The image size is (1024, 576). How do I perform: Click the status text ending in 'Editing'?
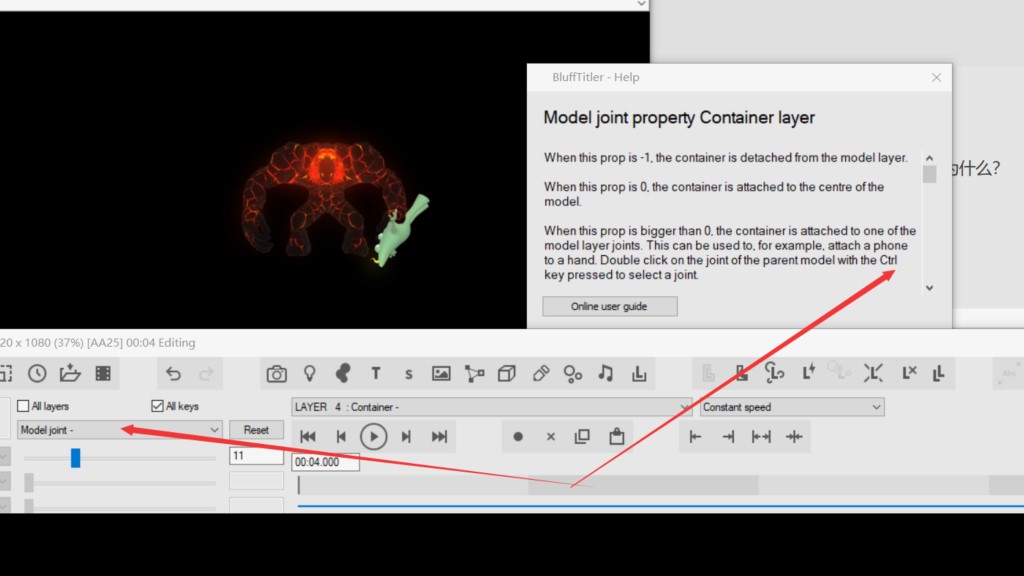pyautogui.click(x=98, y=342)
